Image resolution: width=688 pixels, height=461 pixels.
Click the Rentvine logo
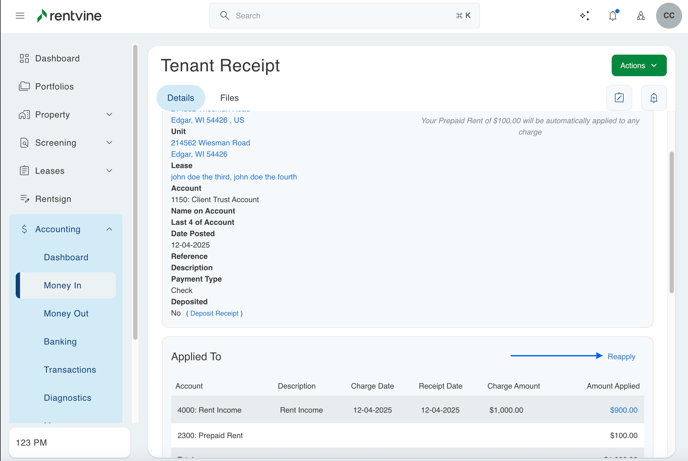pos(69,16)
